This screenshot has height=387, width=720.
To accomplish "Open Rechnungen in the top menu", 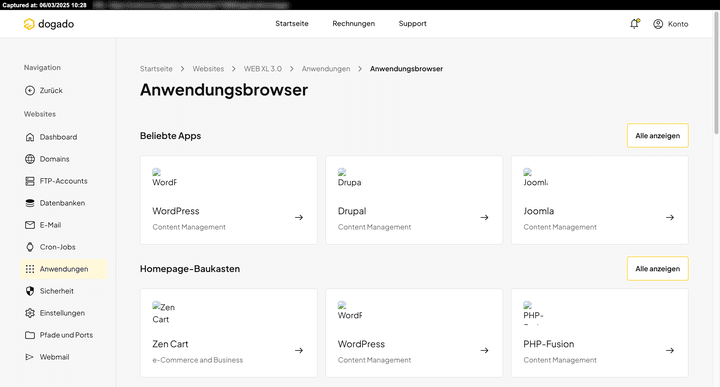I will point(354,23).
